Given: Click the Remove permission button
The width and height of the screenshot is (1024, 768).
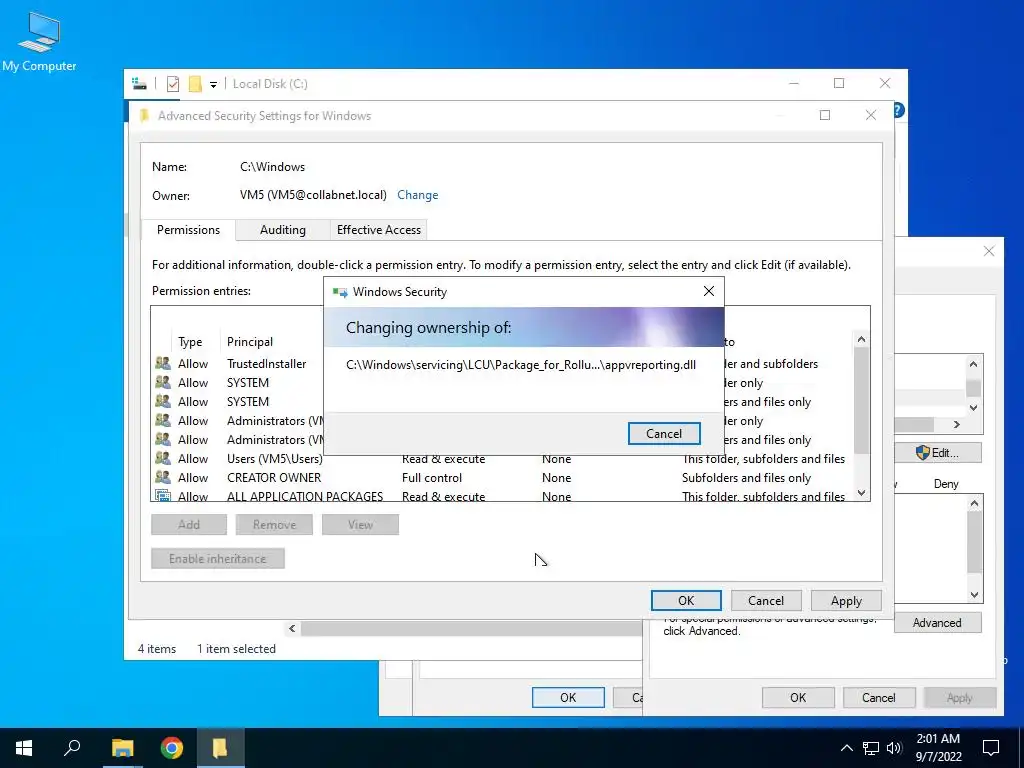Looking at the screenshot, I should click(x=274, y=524).
